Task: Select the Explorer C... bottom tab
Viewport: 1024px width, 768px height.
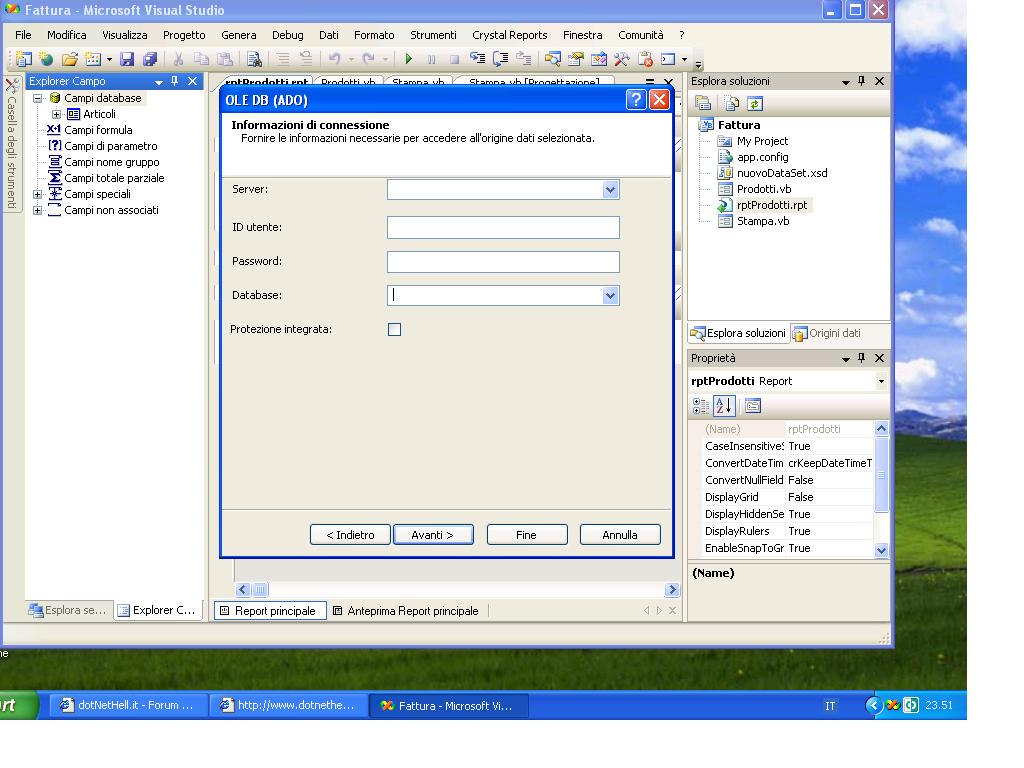Action: (x=157, y=610)
